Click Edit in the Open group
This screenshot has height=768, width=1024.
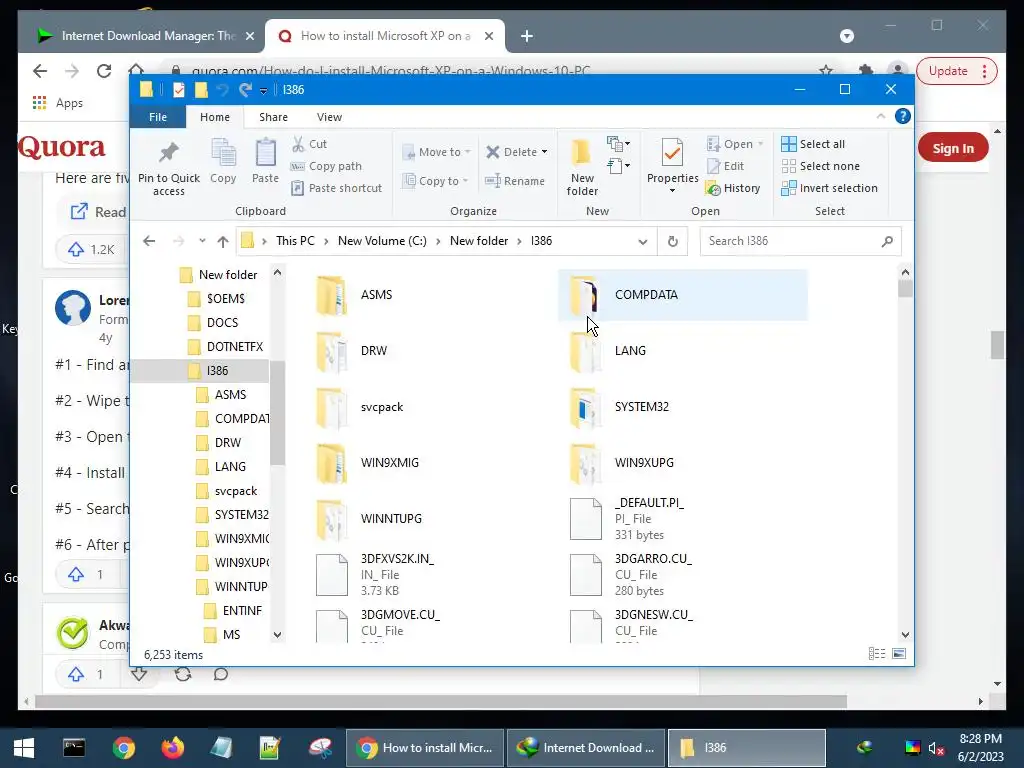726,166
